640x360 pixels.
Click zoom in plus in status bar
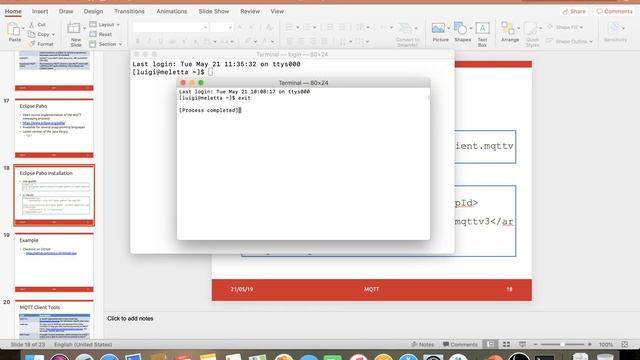tap(590, 344)
